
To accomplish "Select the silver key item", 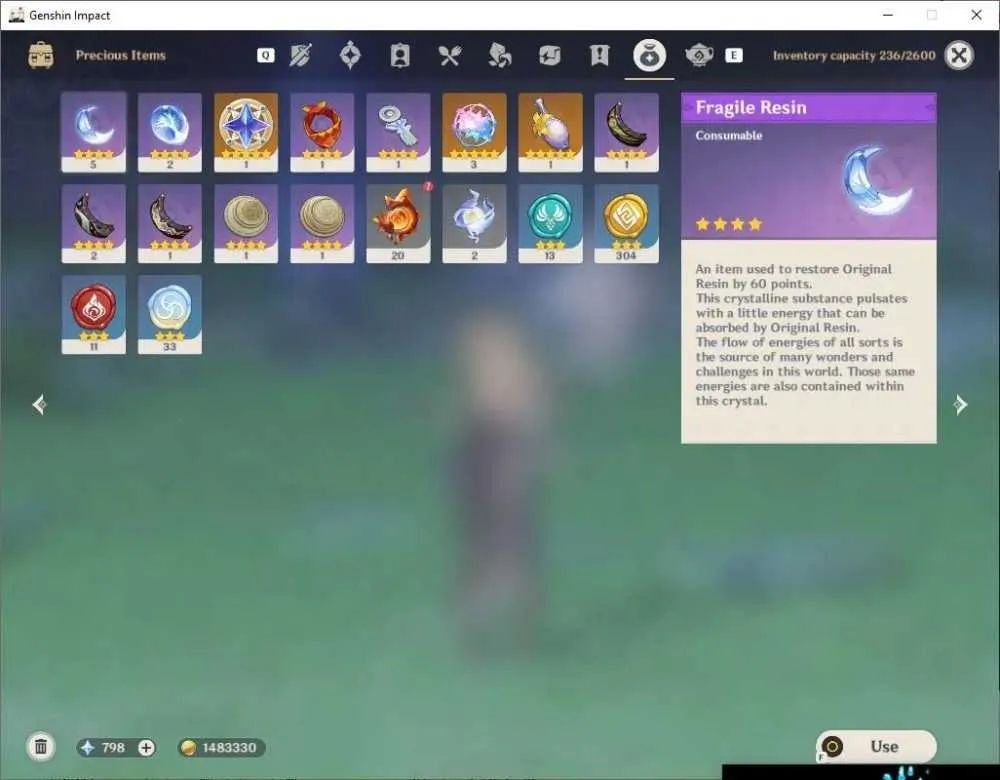I will coord(398,132).
